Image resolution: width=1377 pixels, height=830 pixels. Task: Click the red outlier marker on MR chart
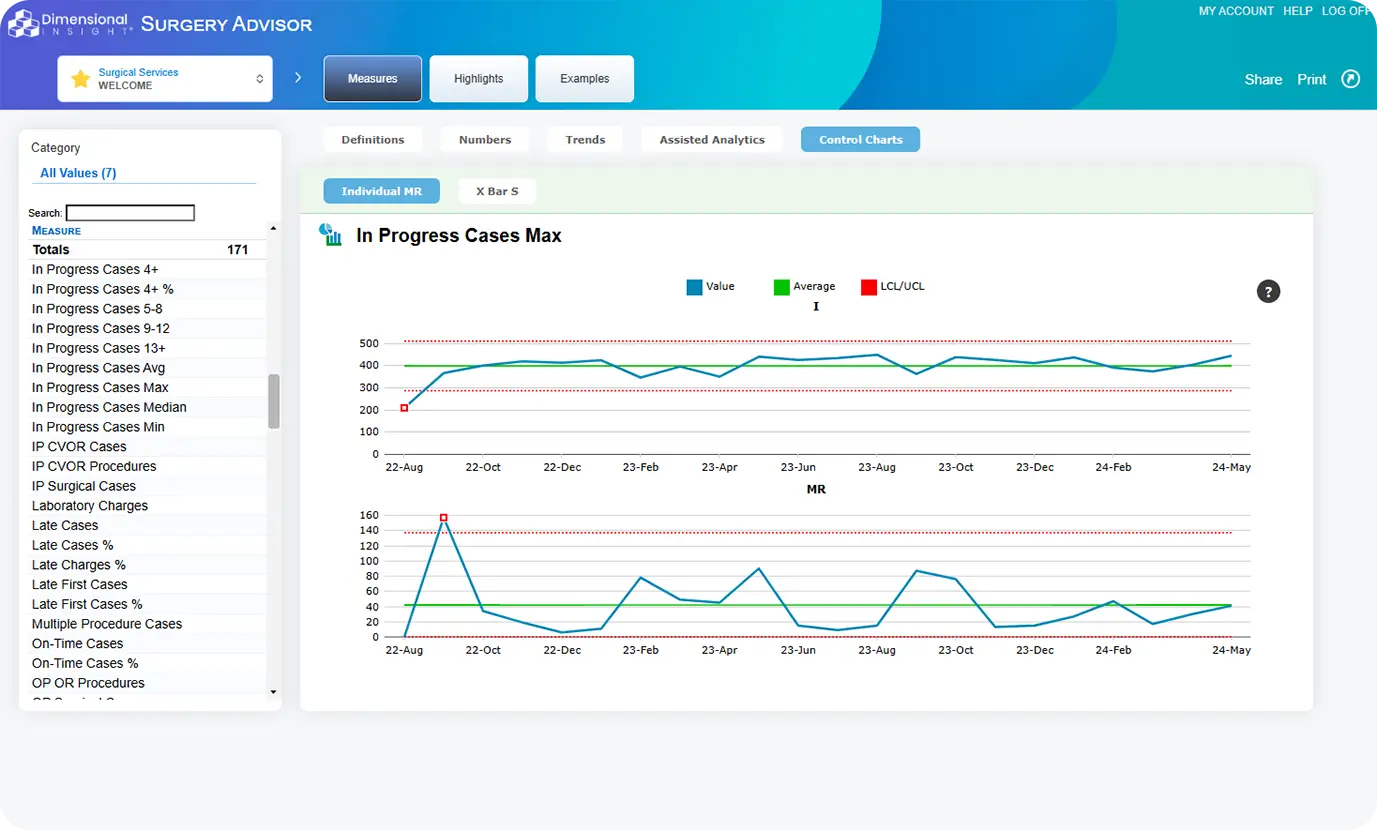(443, 518)
